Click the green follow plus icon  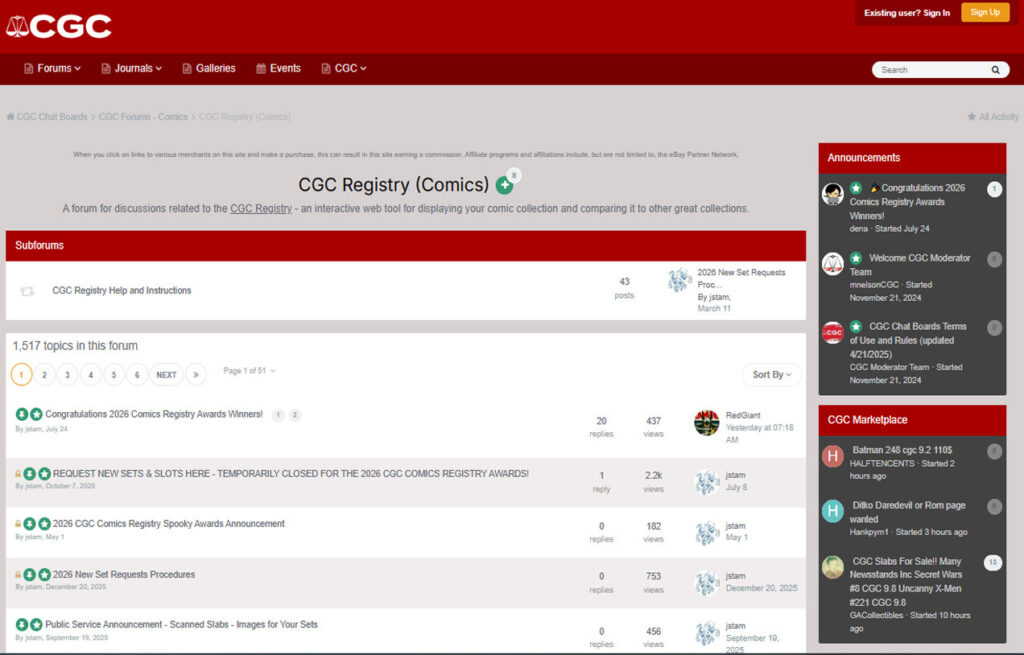tap(504, 185)
